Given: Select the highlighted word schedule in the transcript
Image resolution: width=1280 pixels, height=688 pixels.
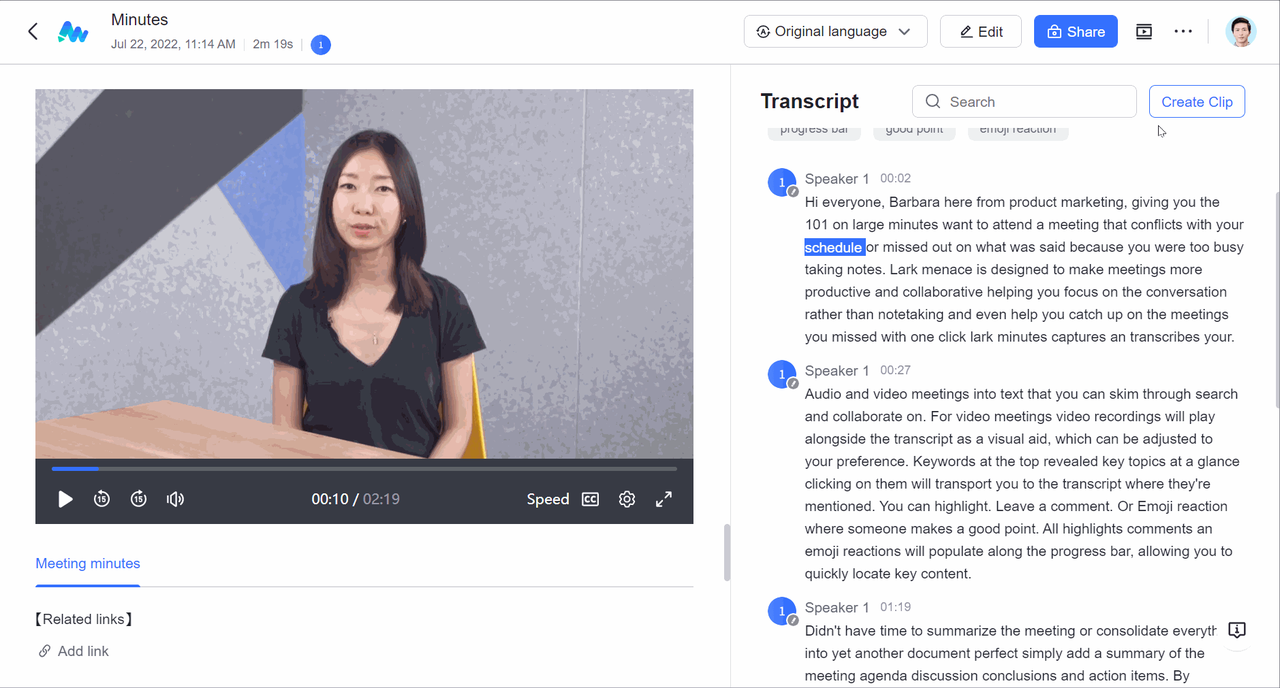Looking at the screenshot, I should [x=834, y=247].
